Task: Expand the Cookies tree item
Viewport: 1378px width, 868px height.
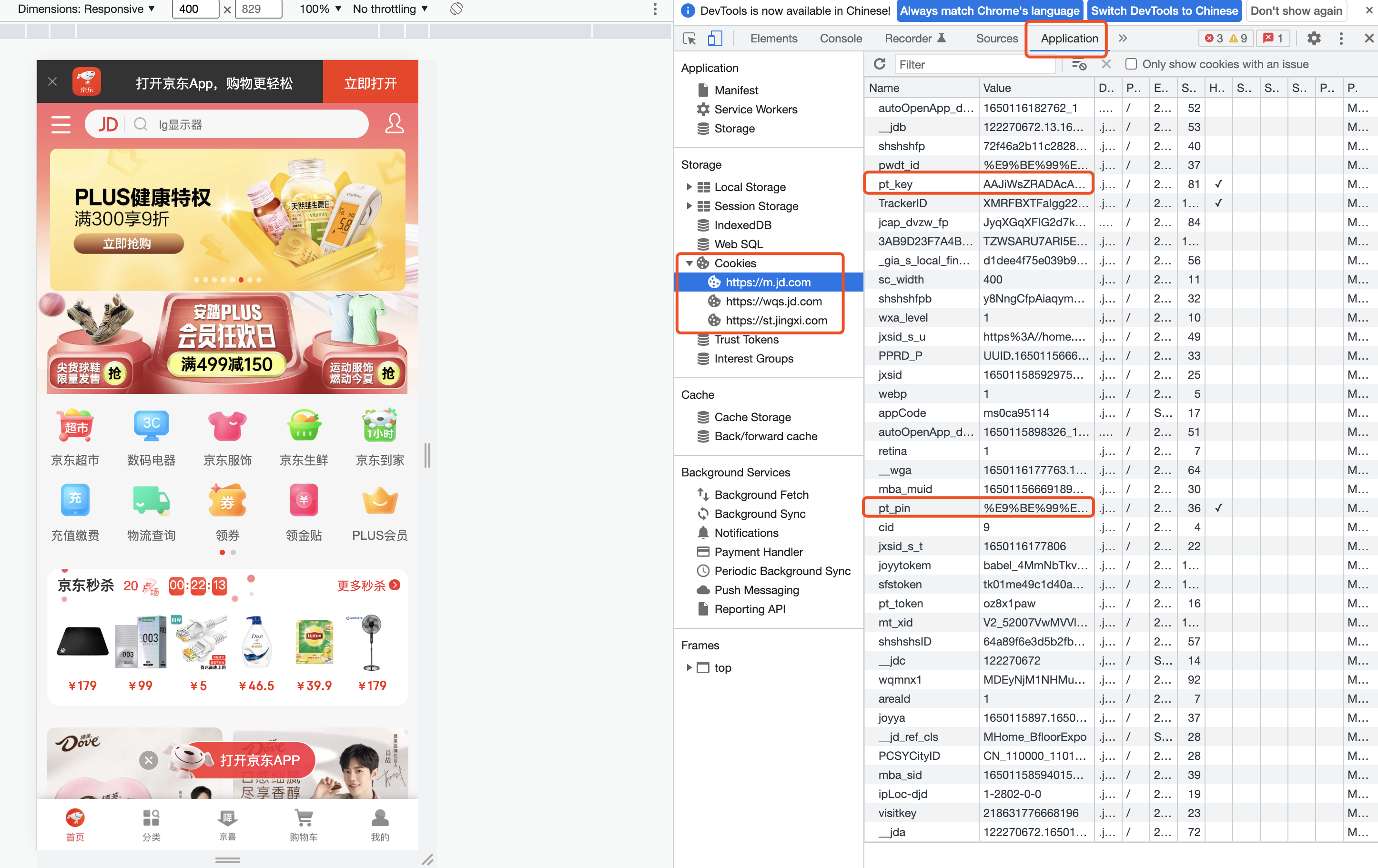Action: (x=690, y=262)
